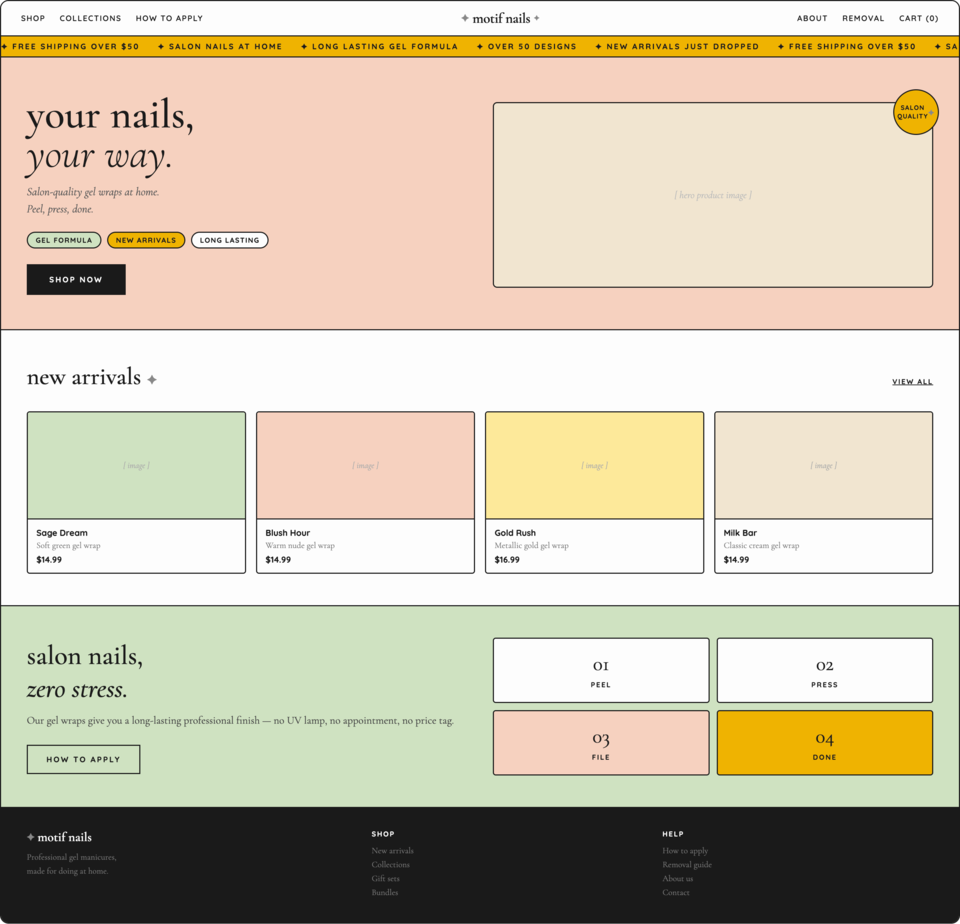This screenshot has width=960, height=924.
Task: Select the Gel Formula tag pill
Action: pos(64,240)
